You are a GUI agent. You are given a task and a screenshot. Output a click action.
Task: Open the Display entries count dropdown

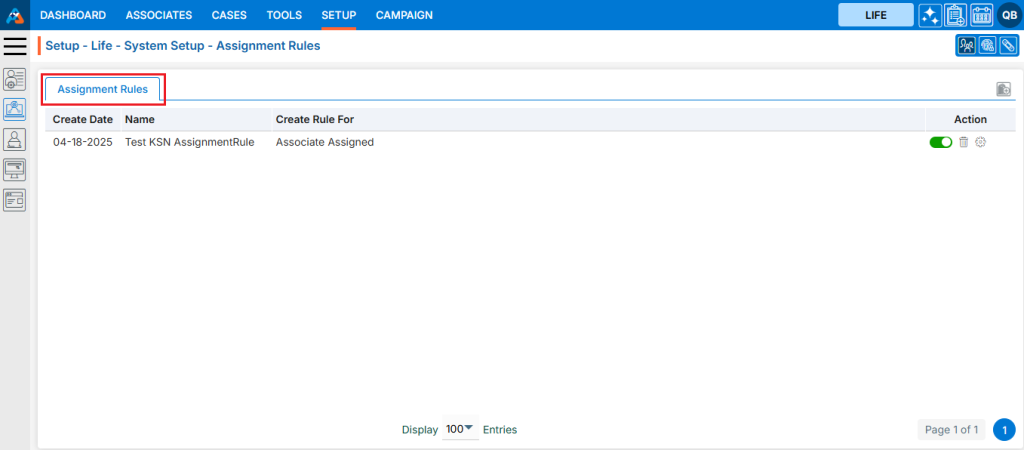[460, 429]
